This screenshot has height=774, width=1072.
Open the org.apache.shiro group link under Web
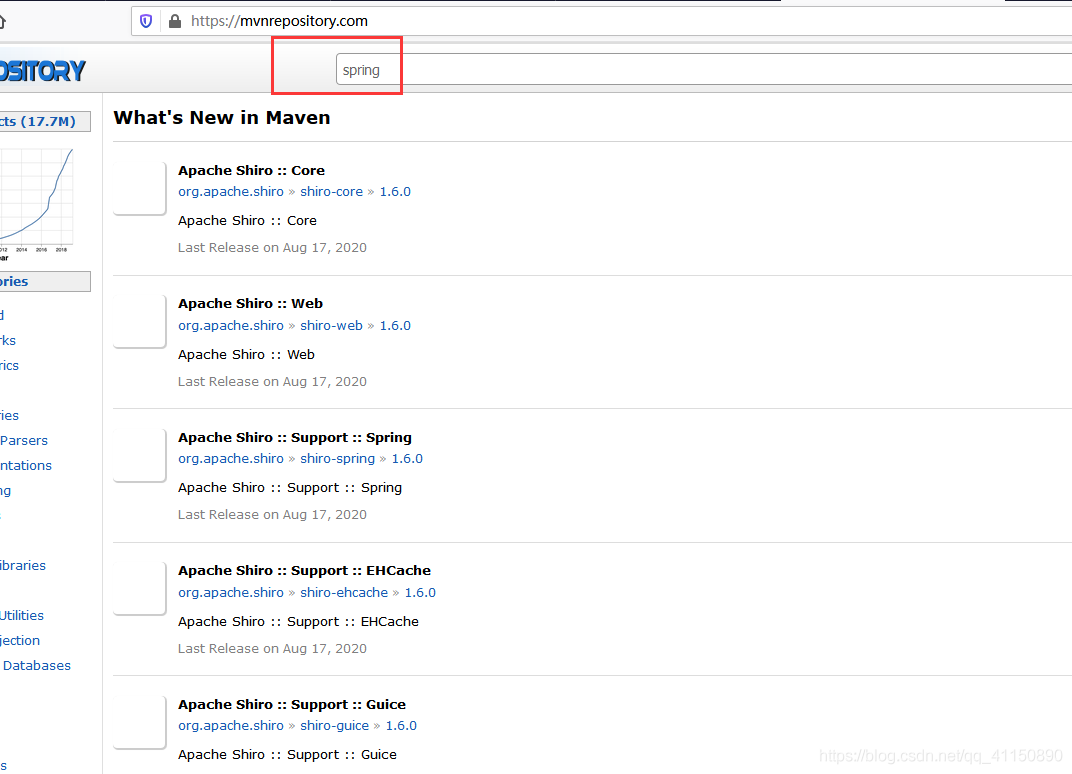pyautogui.click(x=231, y=325)
